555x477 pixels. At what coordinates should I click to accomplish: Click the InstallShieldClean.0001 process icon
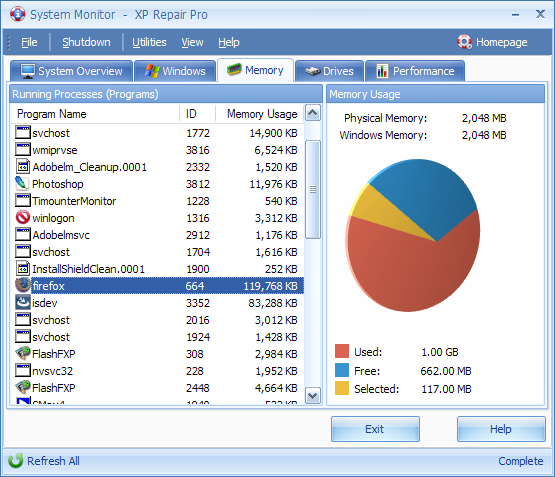(23, 268)
